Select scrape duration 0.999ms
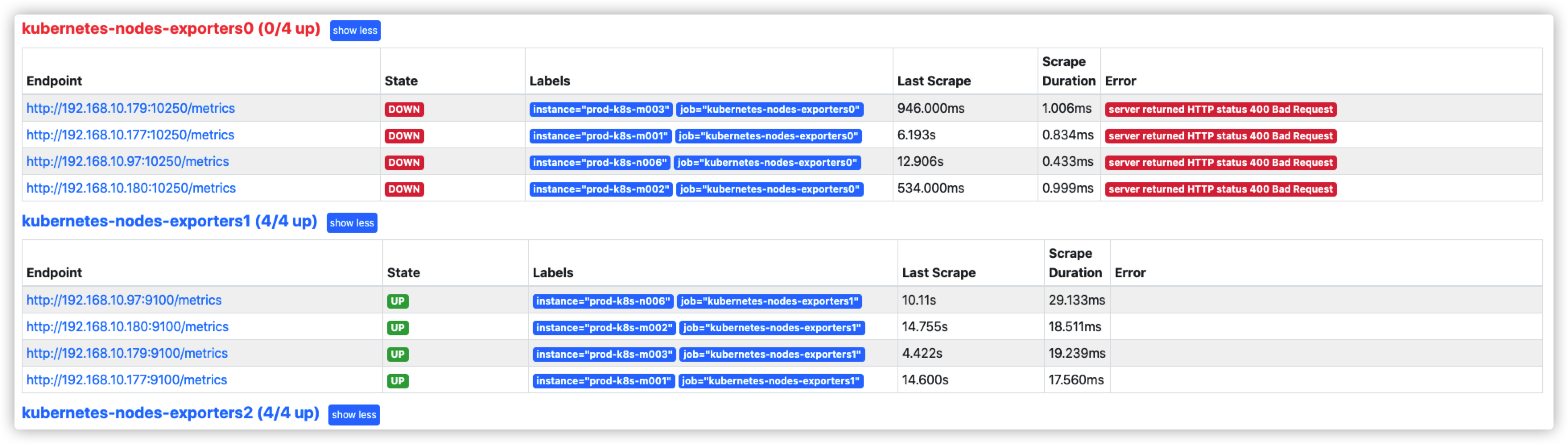 1068,188
